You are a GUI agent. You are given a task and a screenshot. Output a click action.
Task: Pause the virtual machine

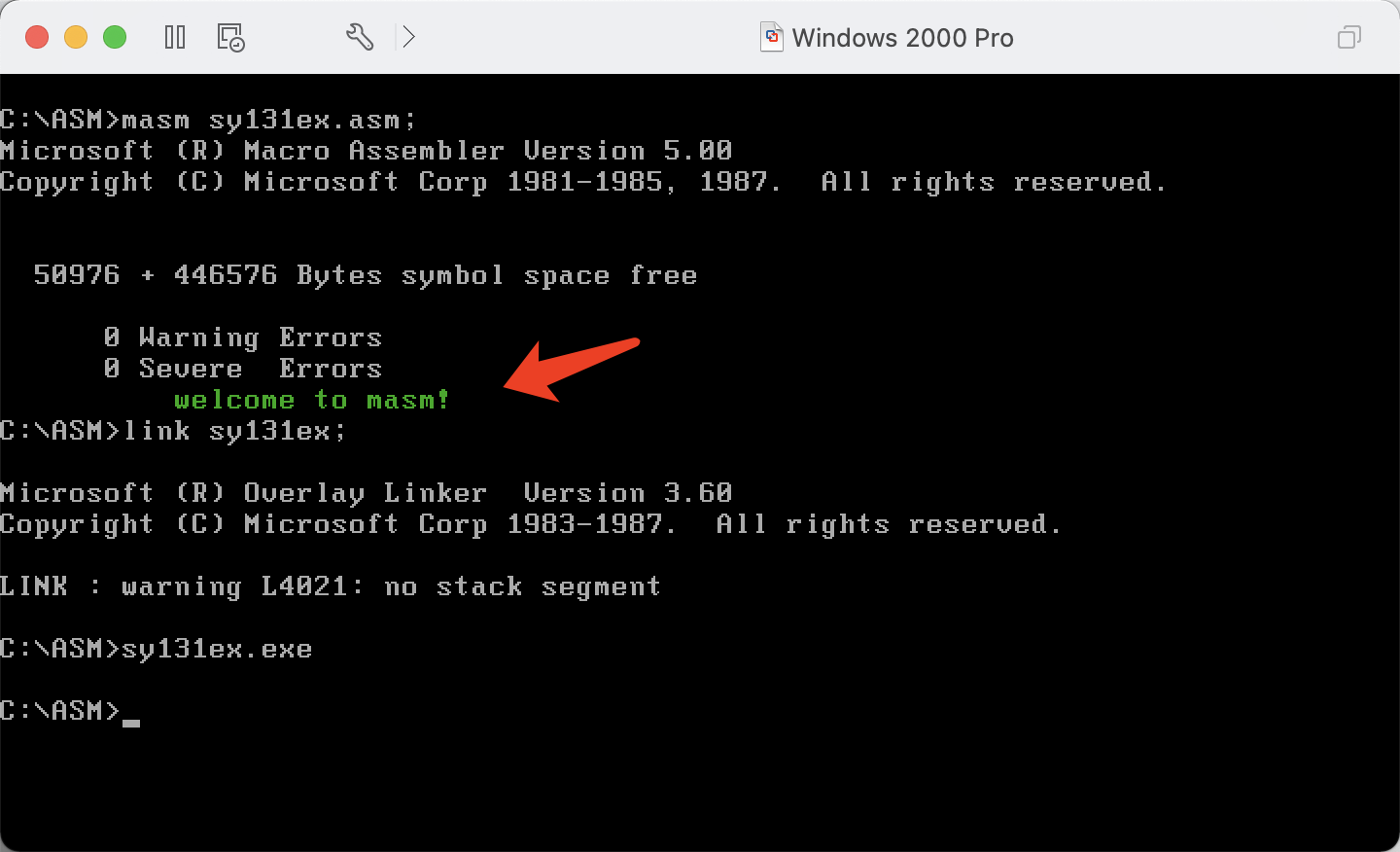coord(175,38)
